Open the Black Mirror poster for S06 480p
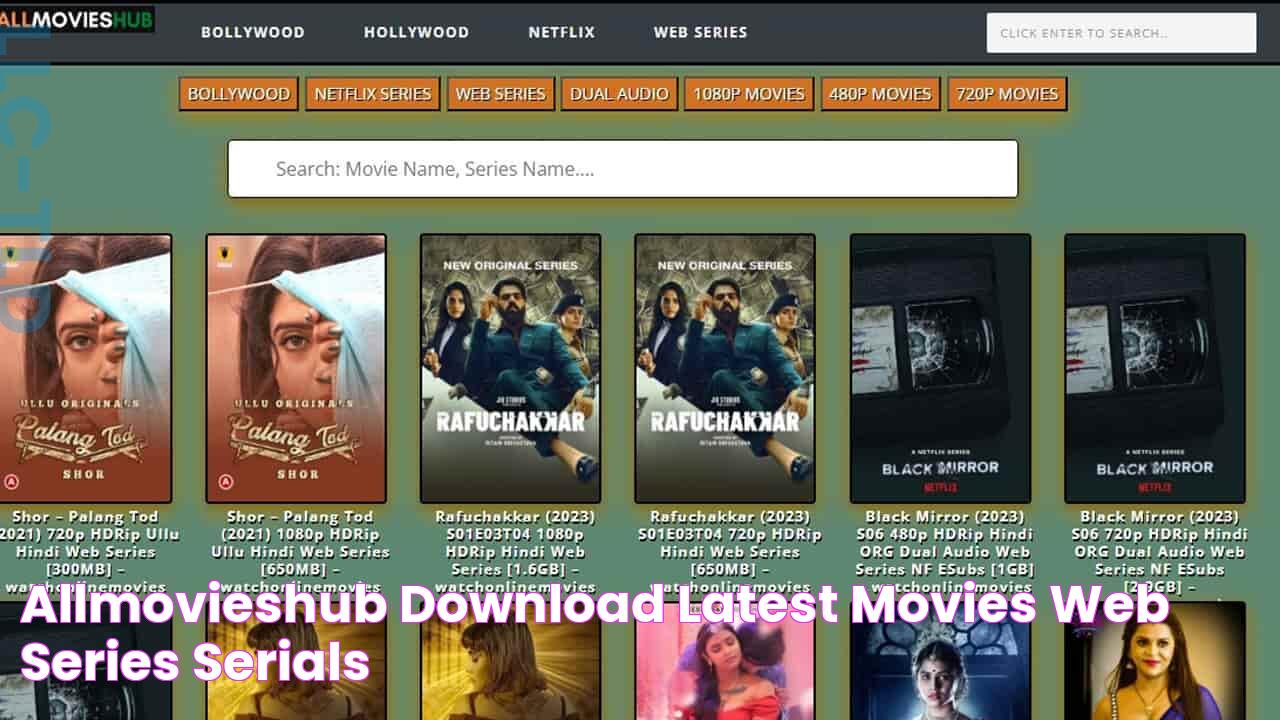The height and width of the screenshot is (720, 1280). (x=940, y=368)
